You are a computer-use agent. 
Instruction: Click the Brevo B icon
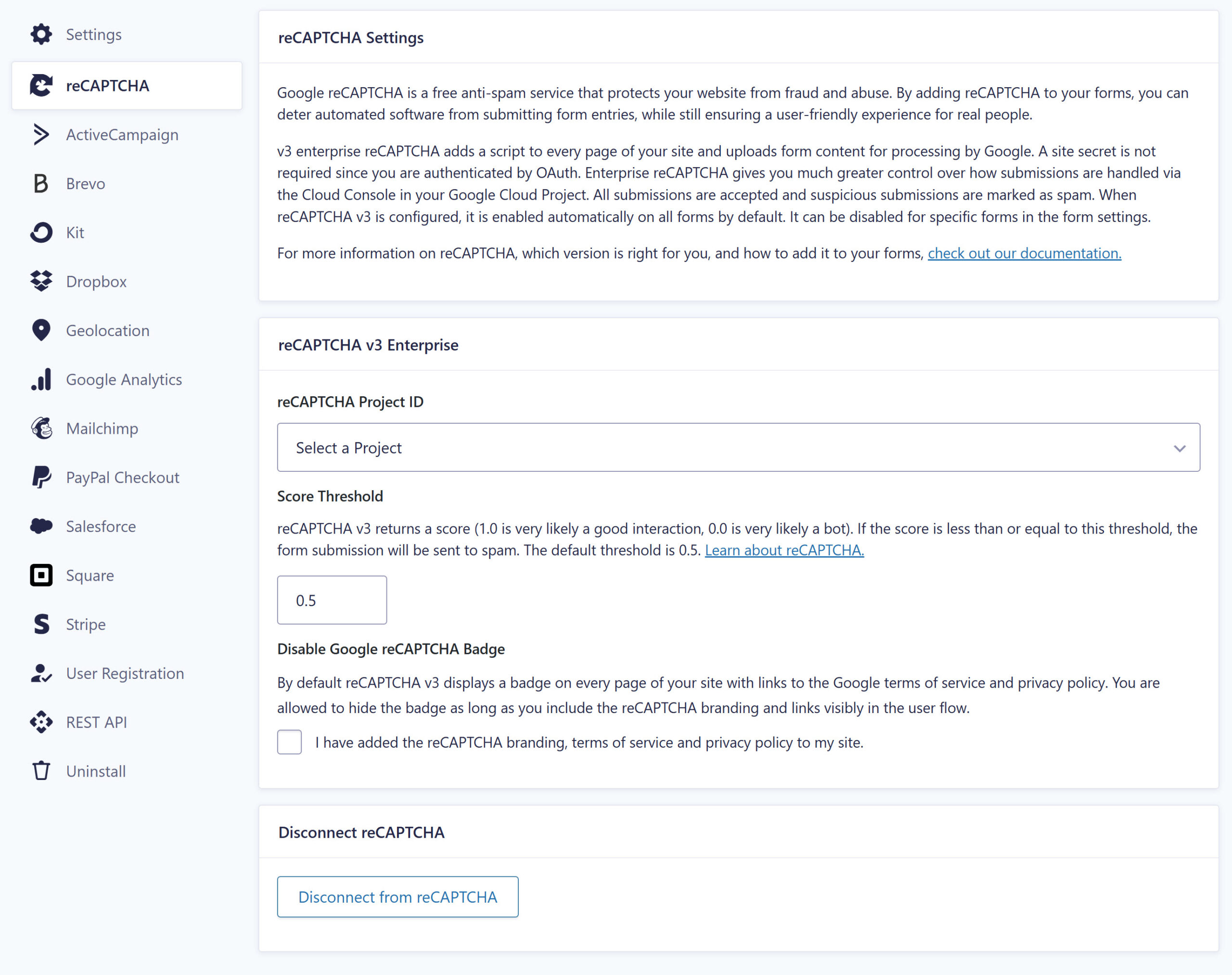41,184
